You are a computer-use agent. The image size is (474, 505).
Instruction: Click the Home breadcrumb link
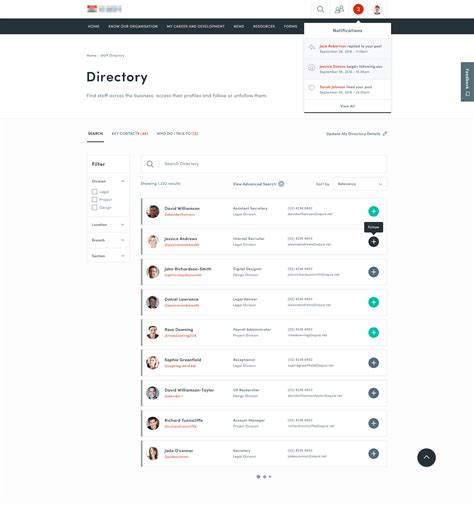[x=91, y=56]
